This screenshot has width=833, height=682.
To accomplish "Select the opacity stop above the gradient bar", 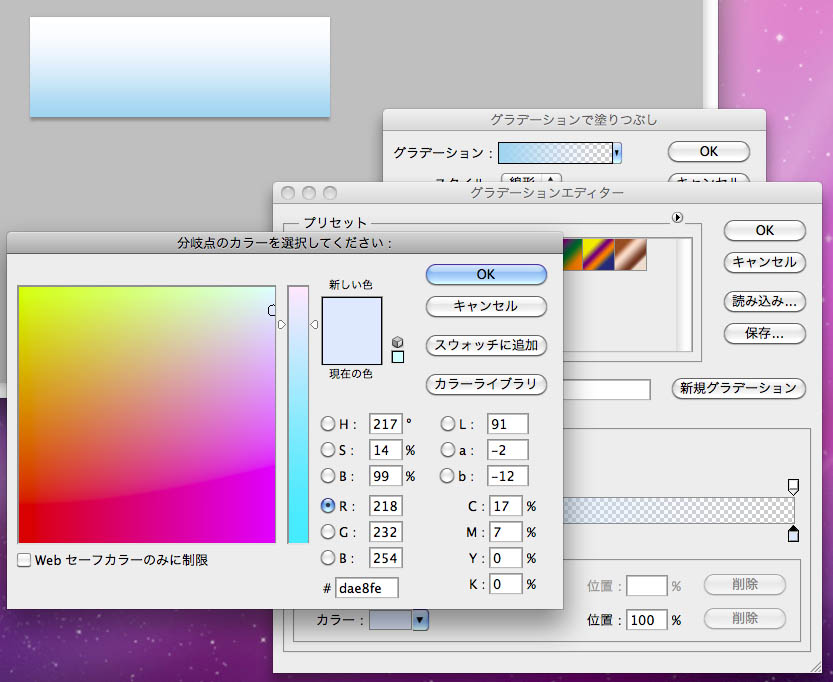I will pos(793,486).
